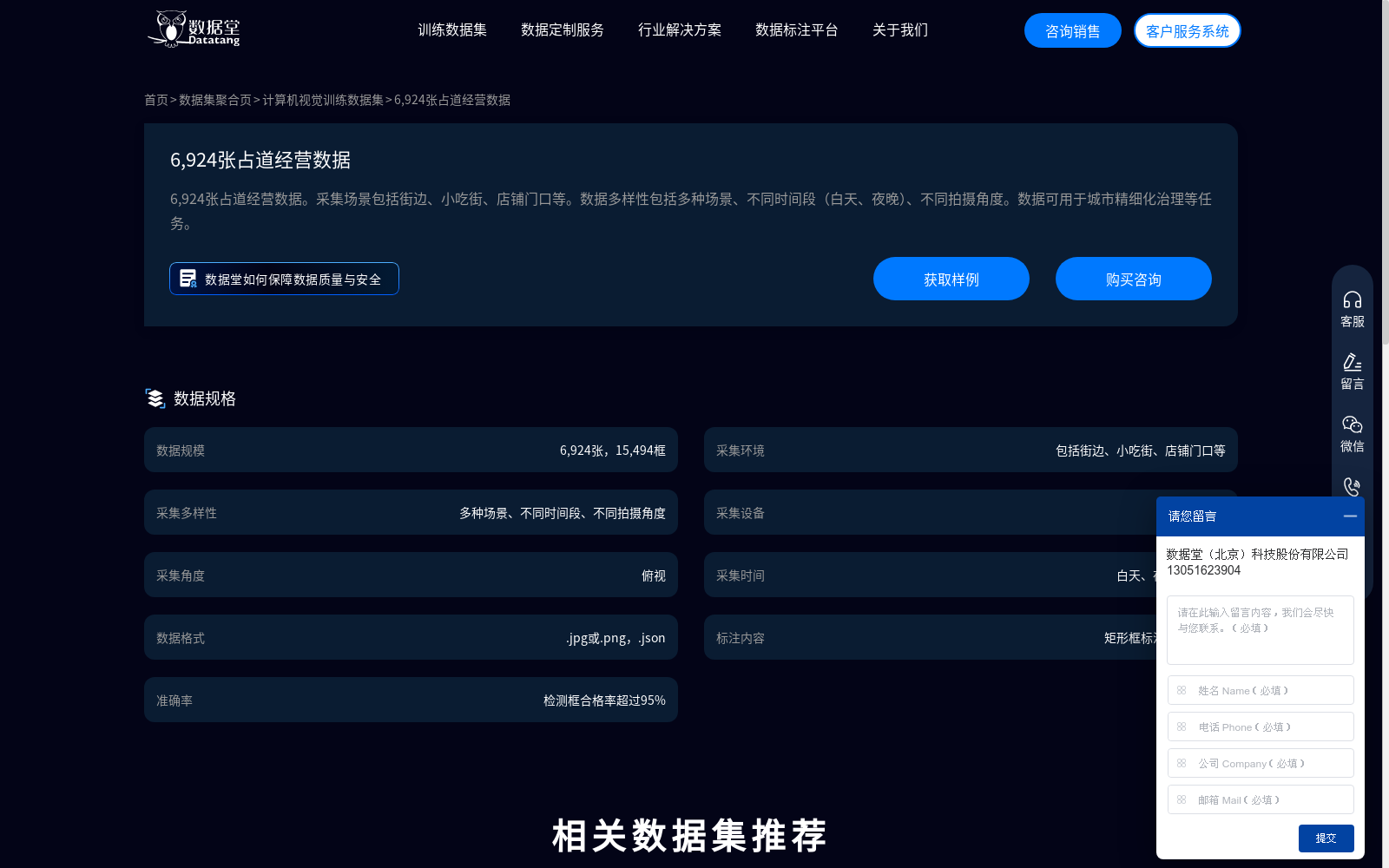Viewport: 1389px width, 868px height.
Task: Open the 客服 headset icon in sidebar
Action: pyautogui.click(x=1352, y=300)
